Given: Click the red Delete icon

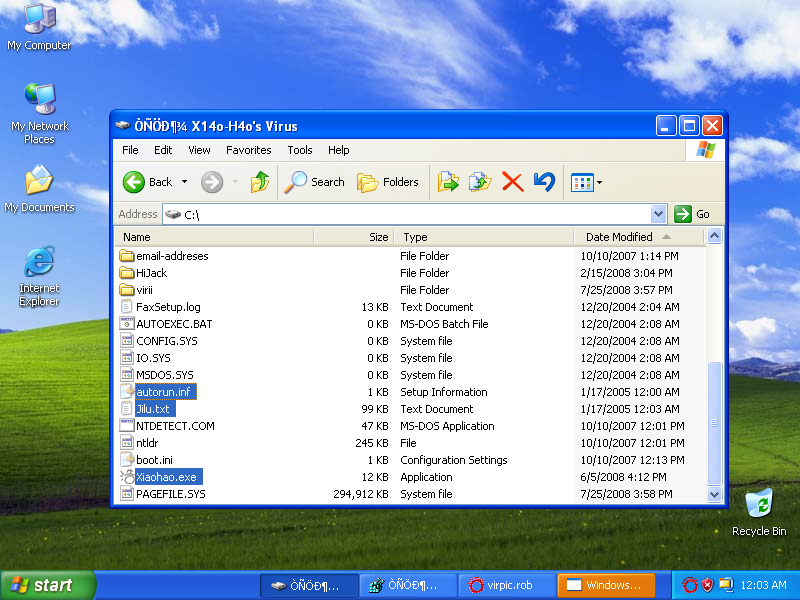Looking at the screenshot, I should [513, 182].
